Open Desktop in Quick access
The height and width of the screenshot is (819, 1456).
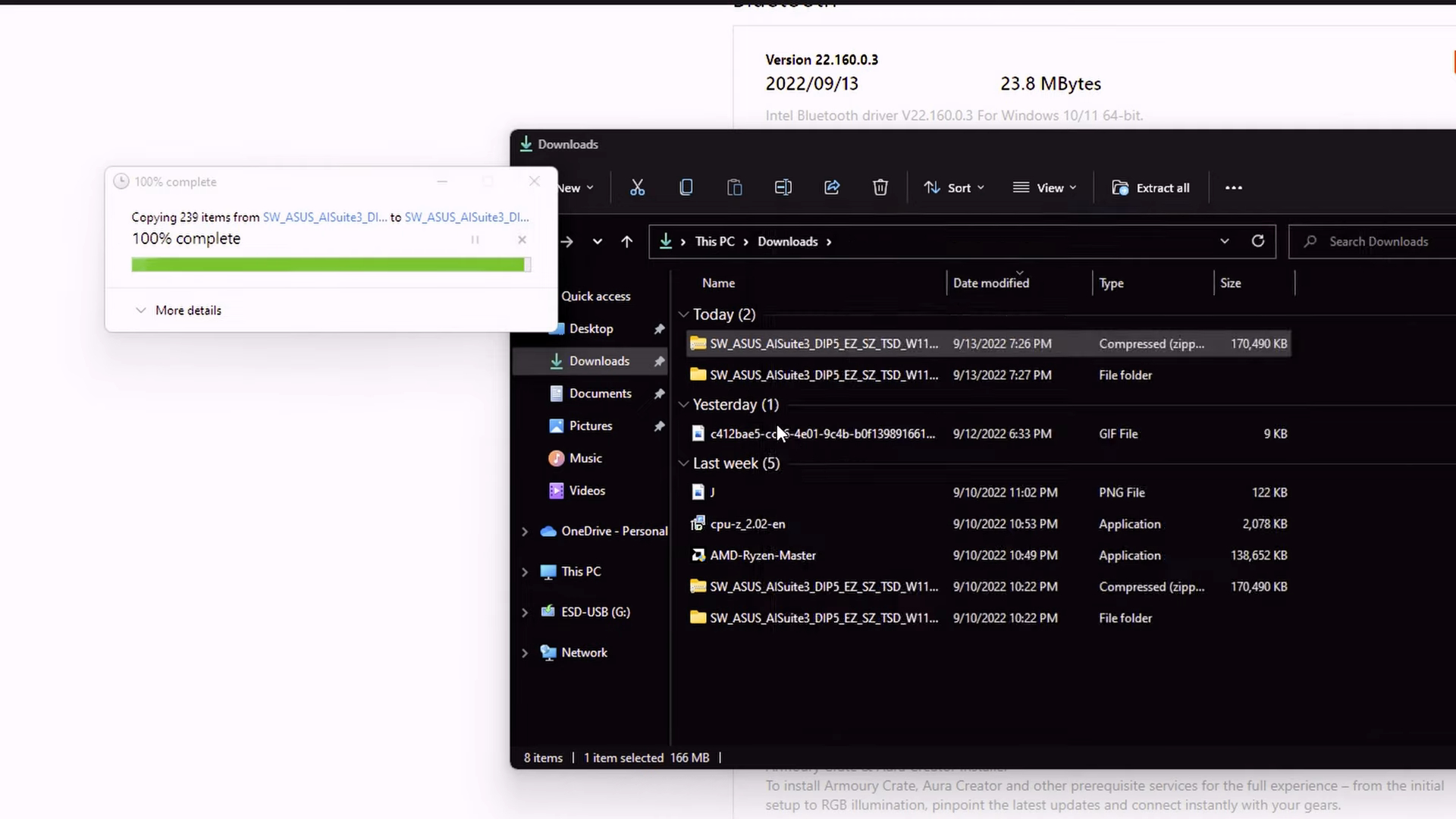pyautogui.click(x=591, y=328)
